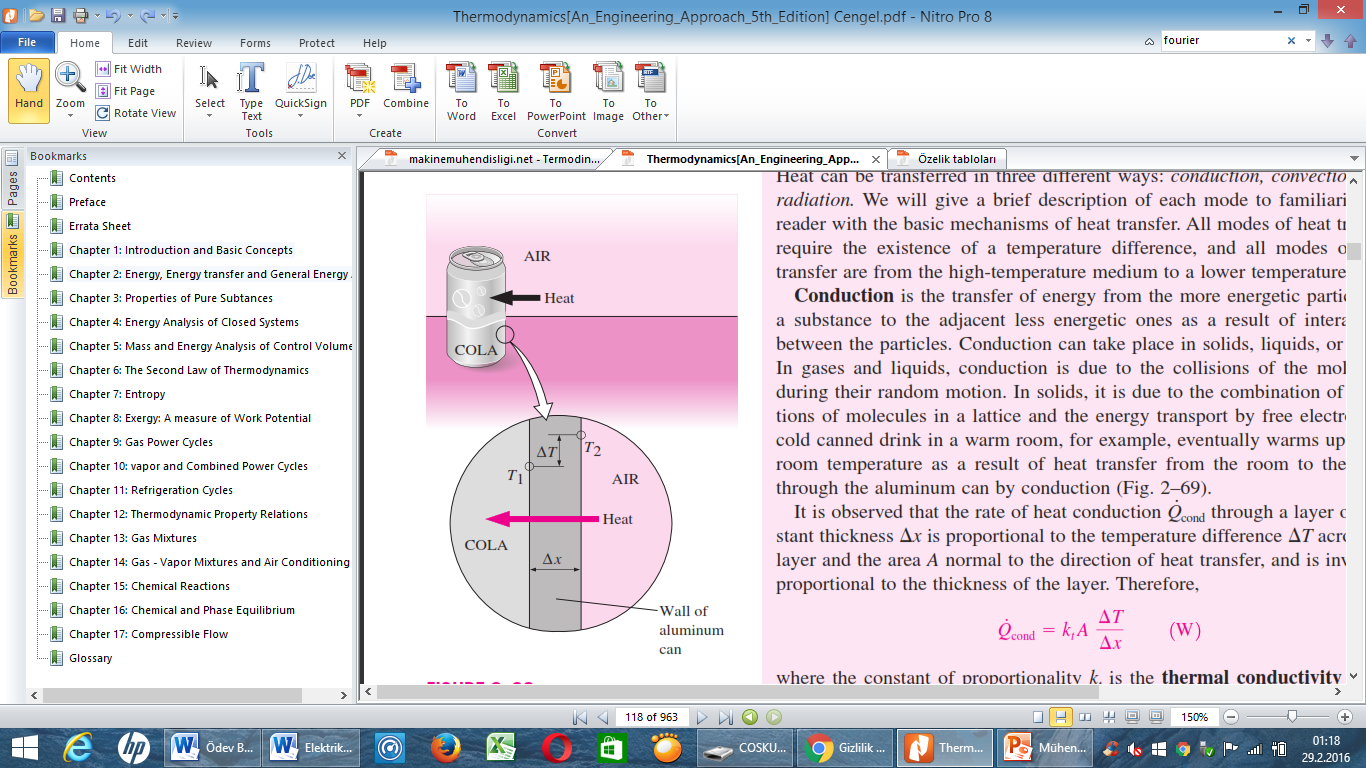Expand PDF create dropdown arrow
1366x768 pixels.
[359, 116]
